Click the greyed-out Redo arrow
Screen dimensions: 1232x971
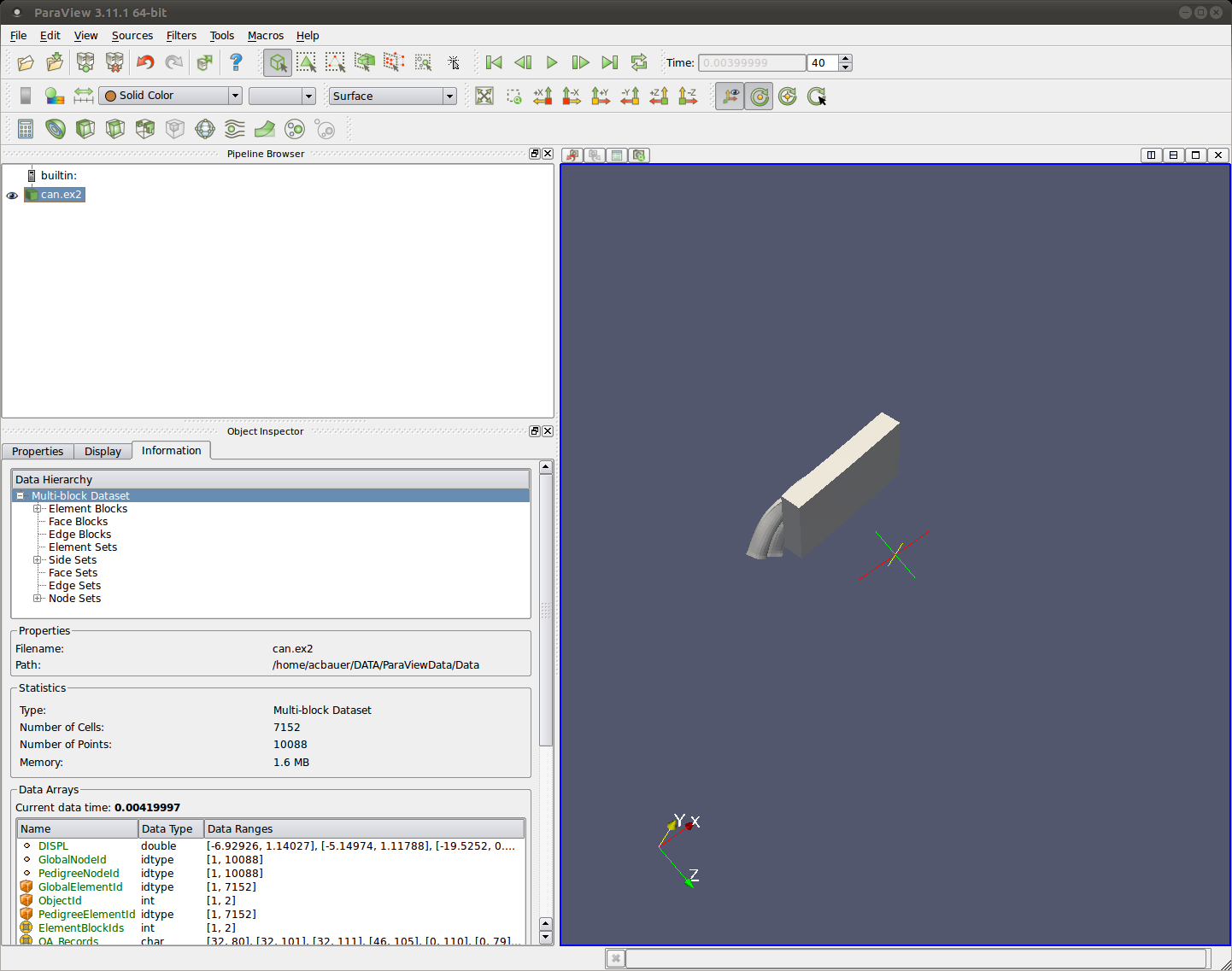174,62
